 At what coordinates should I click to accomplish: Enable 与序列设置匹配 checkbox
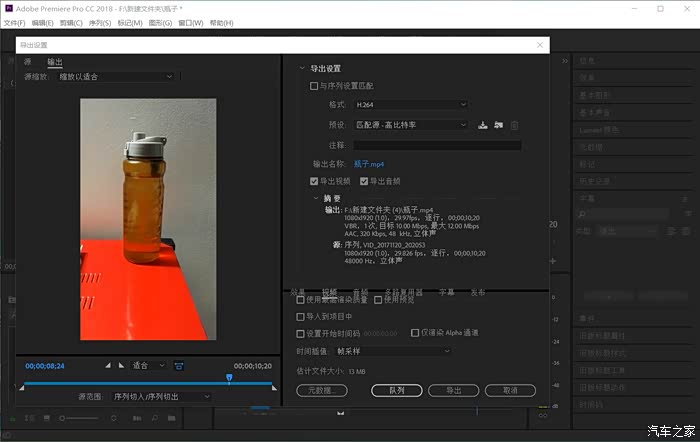(314, 87)
